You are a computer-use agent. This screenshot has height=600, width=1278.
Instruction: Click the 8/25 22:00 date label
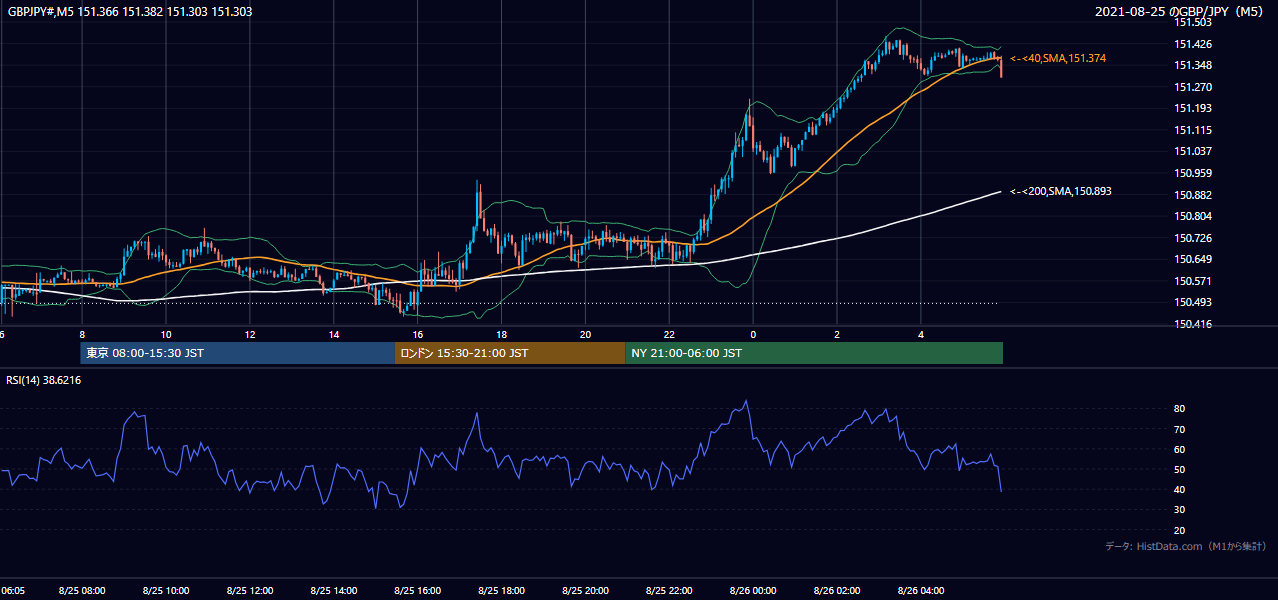tap(669, 591)
